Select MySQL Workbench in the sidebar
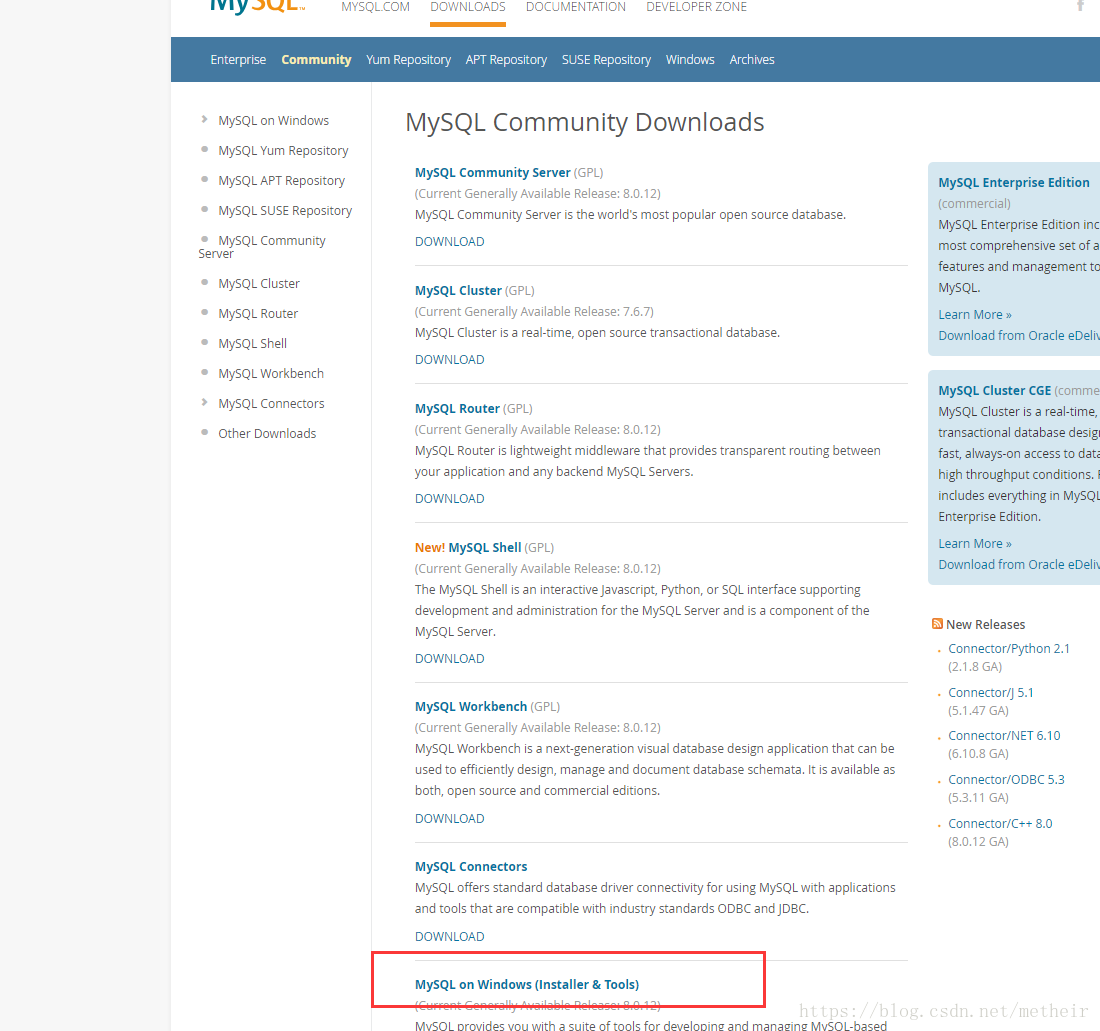Viewport: 1100px width, 1031px height. click(271, 374)
